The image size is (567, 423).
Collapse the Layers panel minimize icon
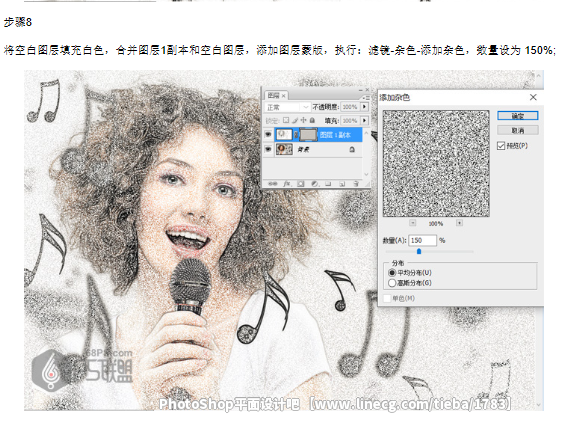point(361,90)
